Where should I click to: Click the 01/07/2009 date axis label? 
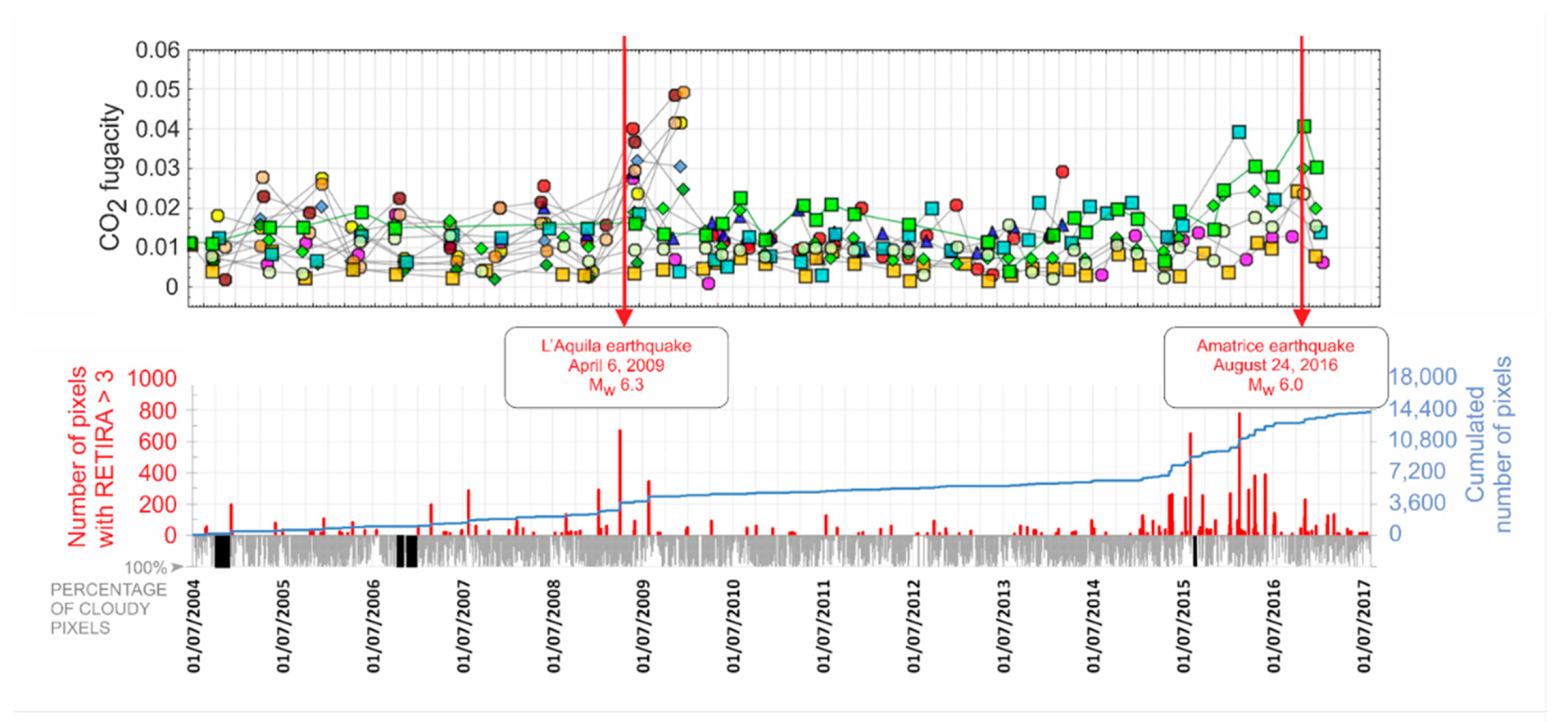point(644,626)
